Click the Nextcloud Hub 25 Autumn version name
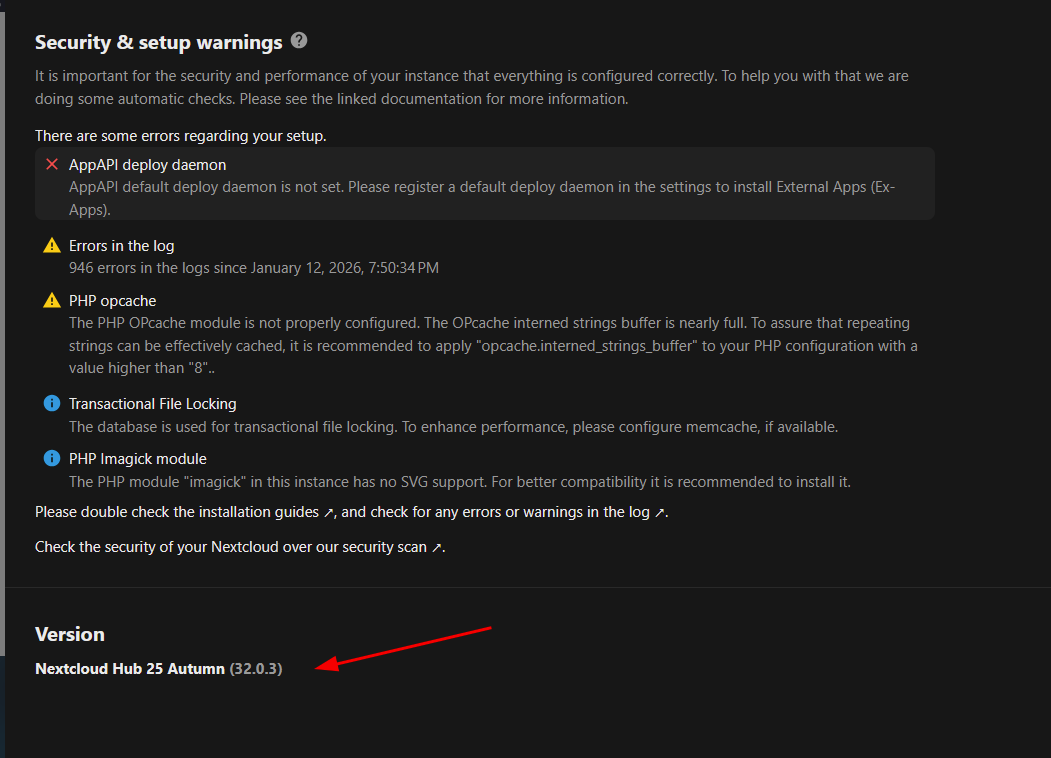 pos(130,668)
